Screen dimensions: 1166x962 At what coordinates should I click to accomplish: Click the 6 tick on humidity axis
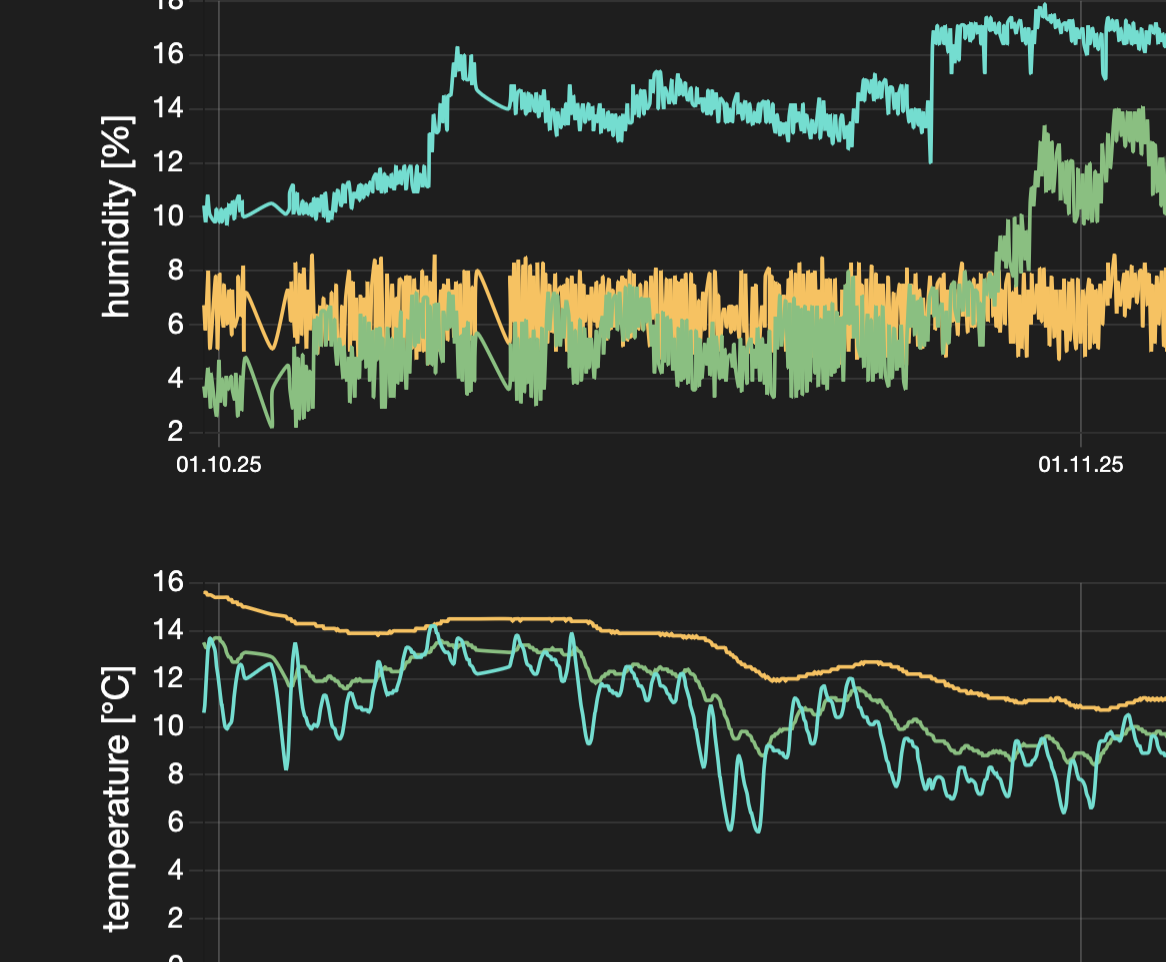175,324
